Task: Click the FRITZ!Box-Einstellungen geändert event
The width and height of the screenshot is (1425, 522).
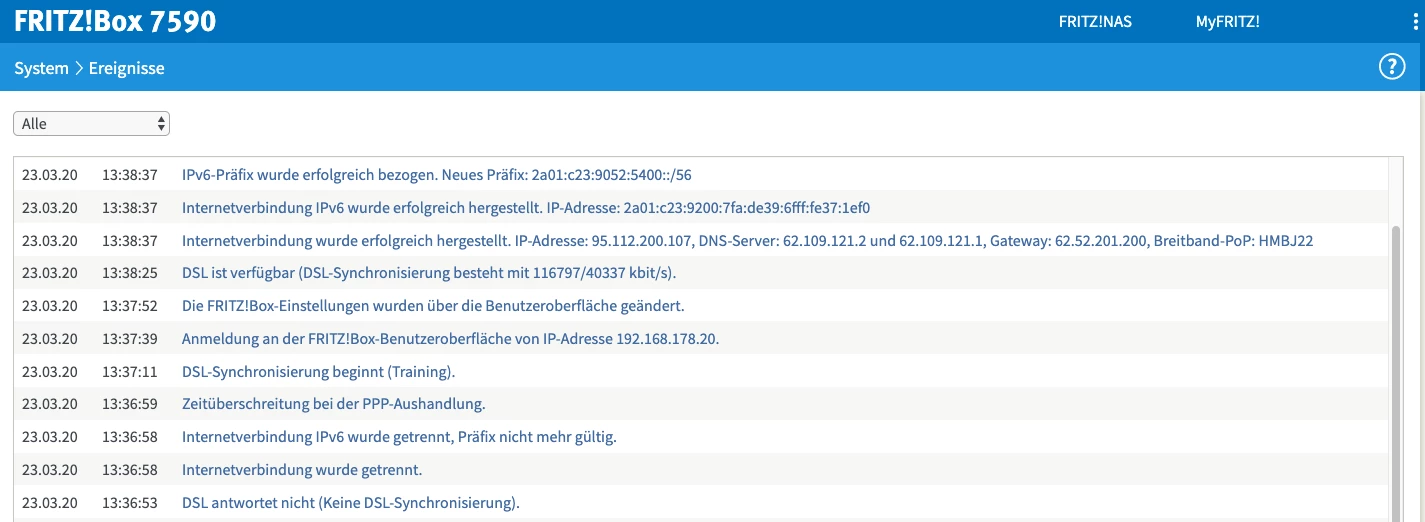Action: coord(432,306)
